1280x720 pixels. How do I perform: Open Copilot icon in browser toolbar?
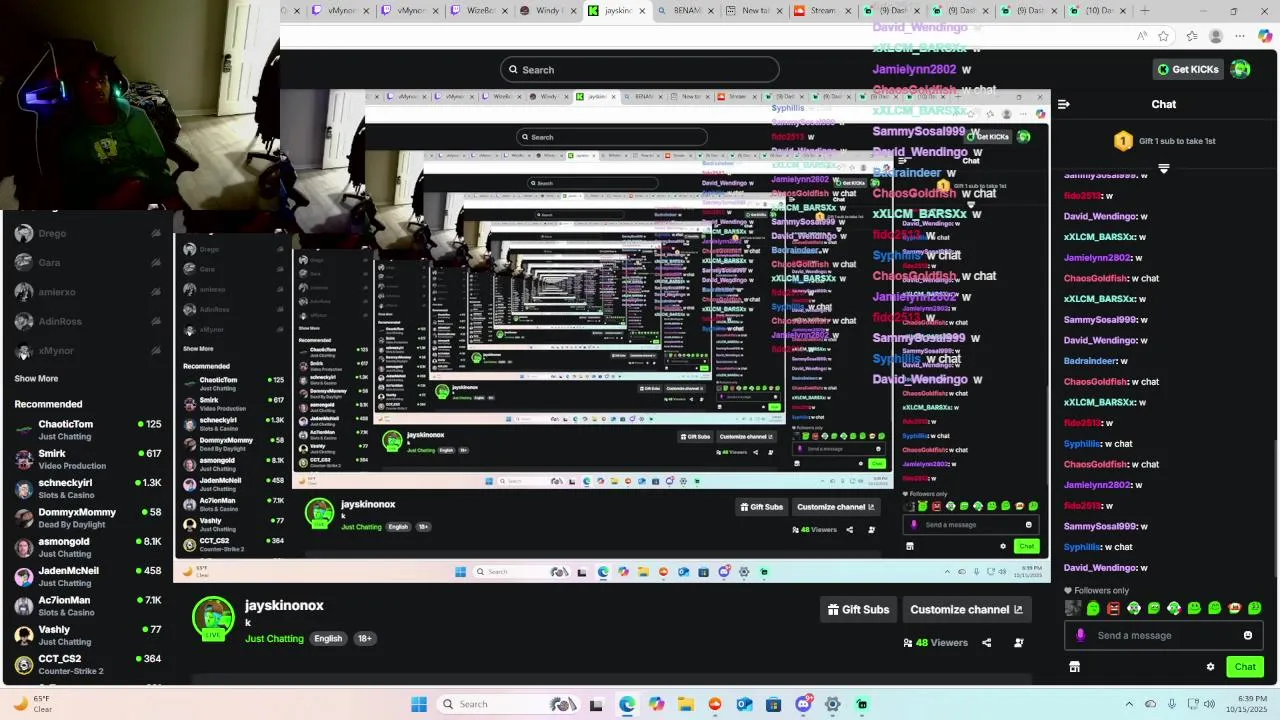tap(1265, 36)
